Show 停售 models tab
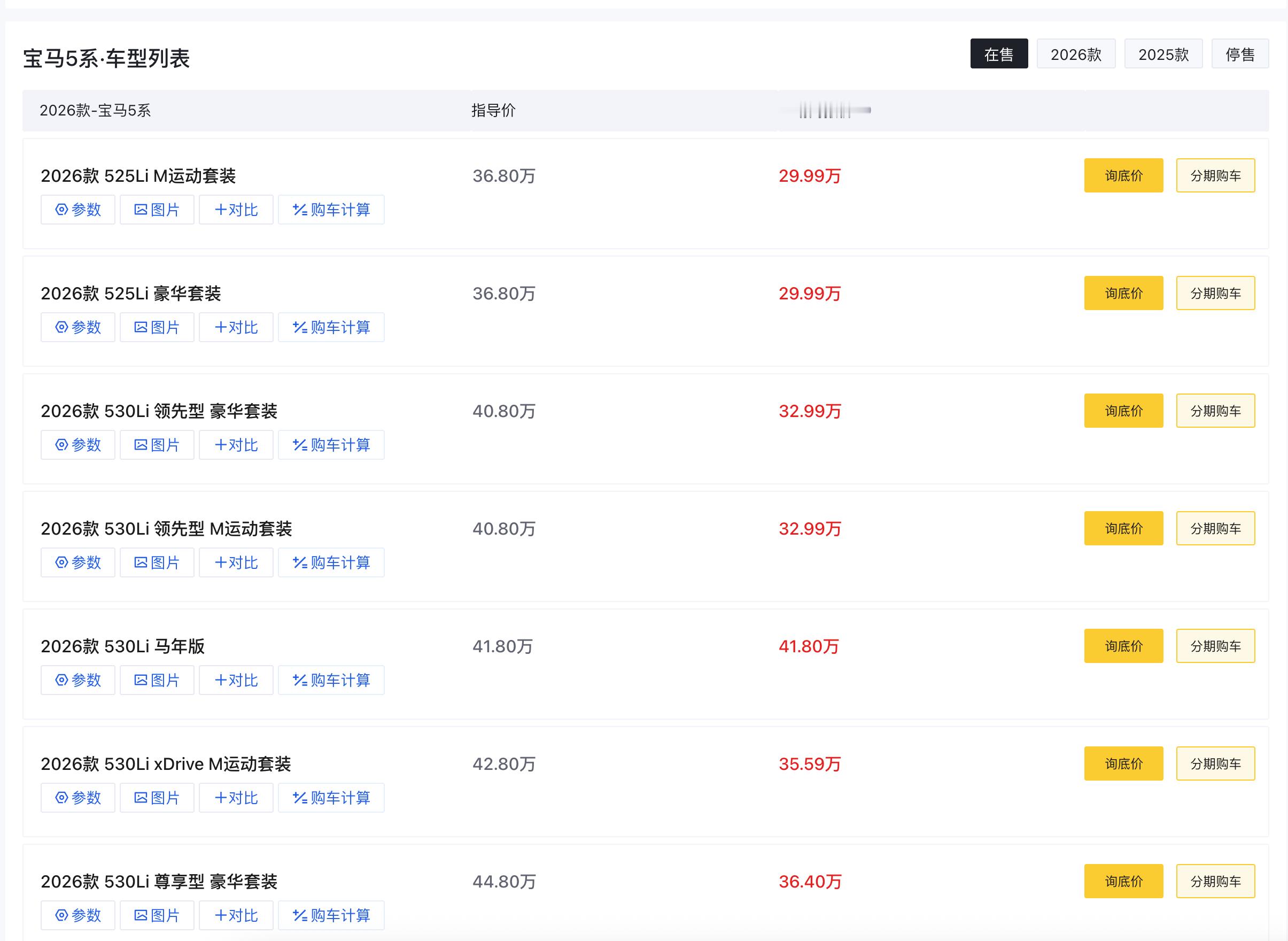 coord(1240,53)
